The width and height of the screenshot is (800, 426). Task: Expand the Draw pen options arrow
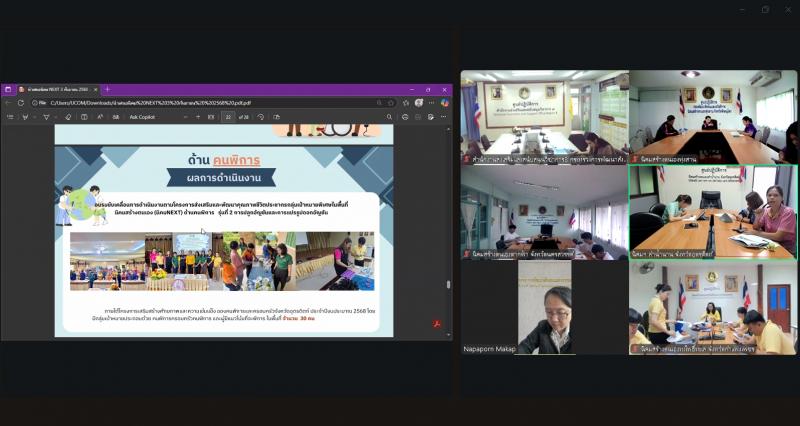[x=55, y=117]
